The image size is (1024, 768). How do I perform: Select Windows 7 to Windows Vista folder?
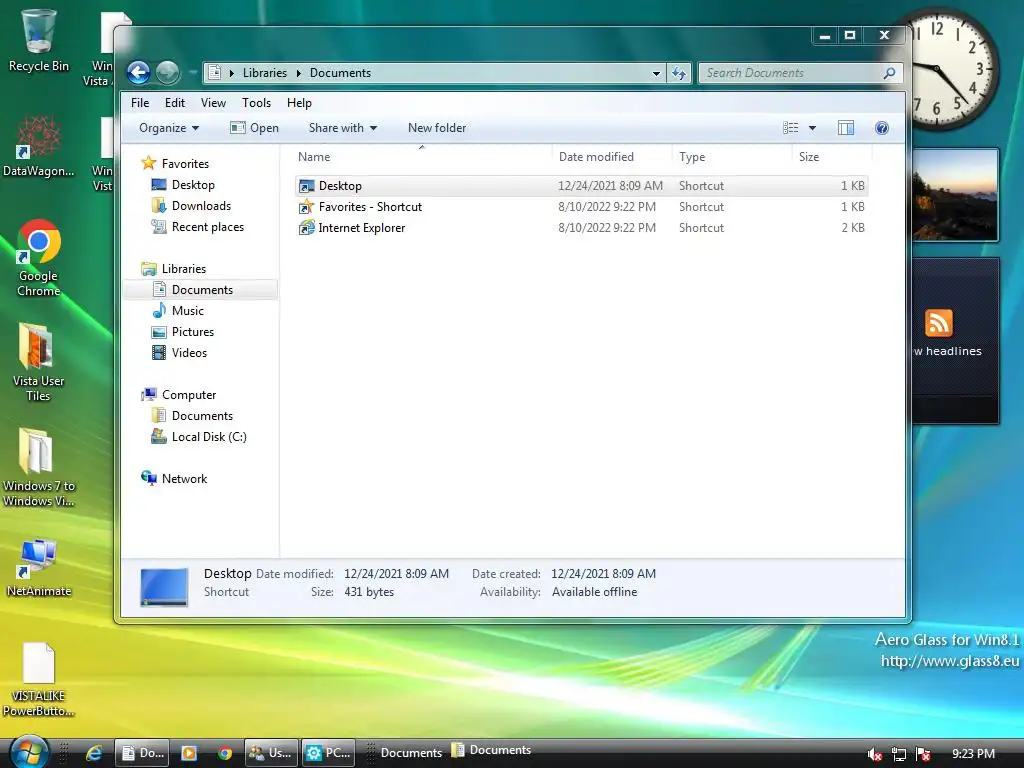point(38,467)
